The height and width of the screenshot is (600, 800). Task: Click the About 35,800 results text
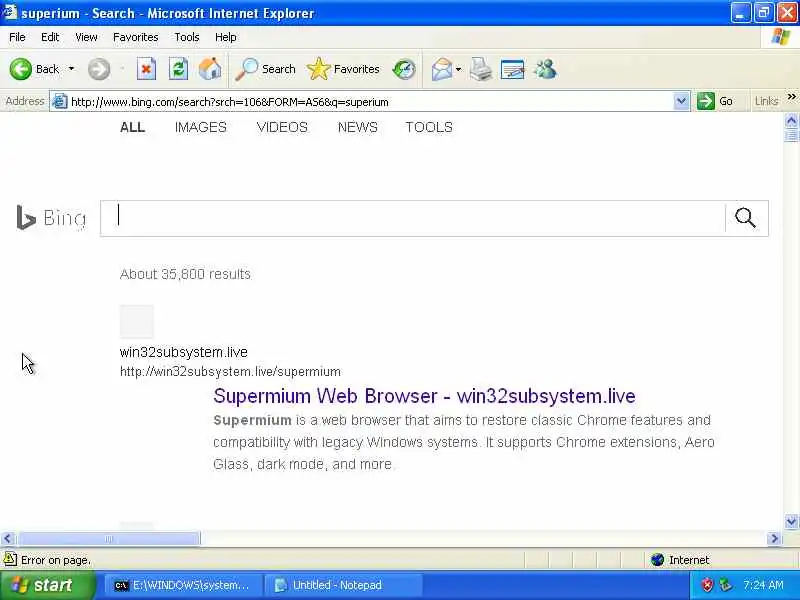[185, 274]
